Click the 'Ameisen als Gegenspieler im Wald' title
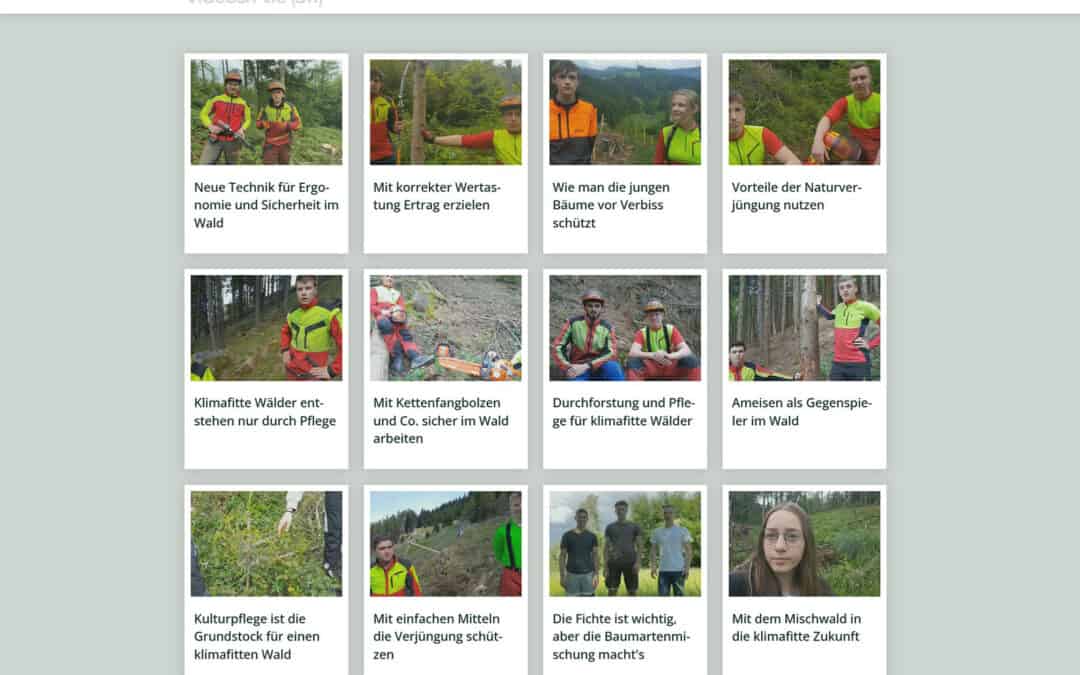Image resolution: width=1080 pixels, height=675 pixels. click(x=802, y=412)
